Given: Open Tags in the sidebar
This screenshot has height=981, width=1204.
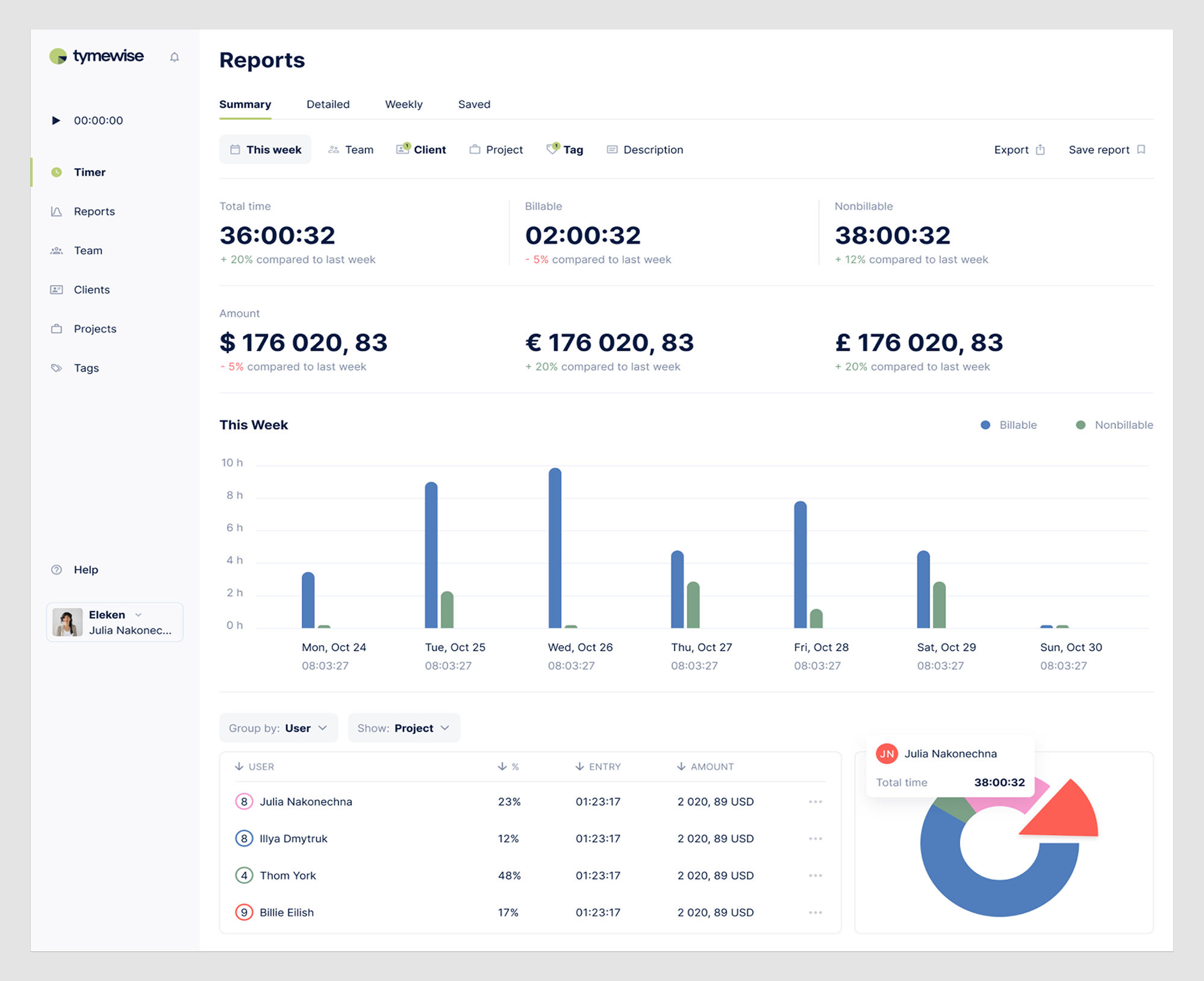Looking at the screenshot, I should [86, 368].
